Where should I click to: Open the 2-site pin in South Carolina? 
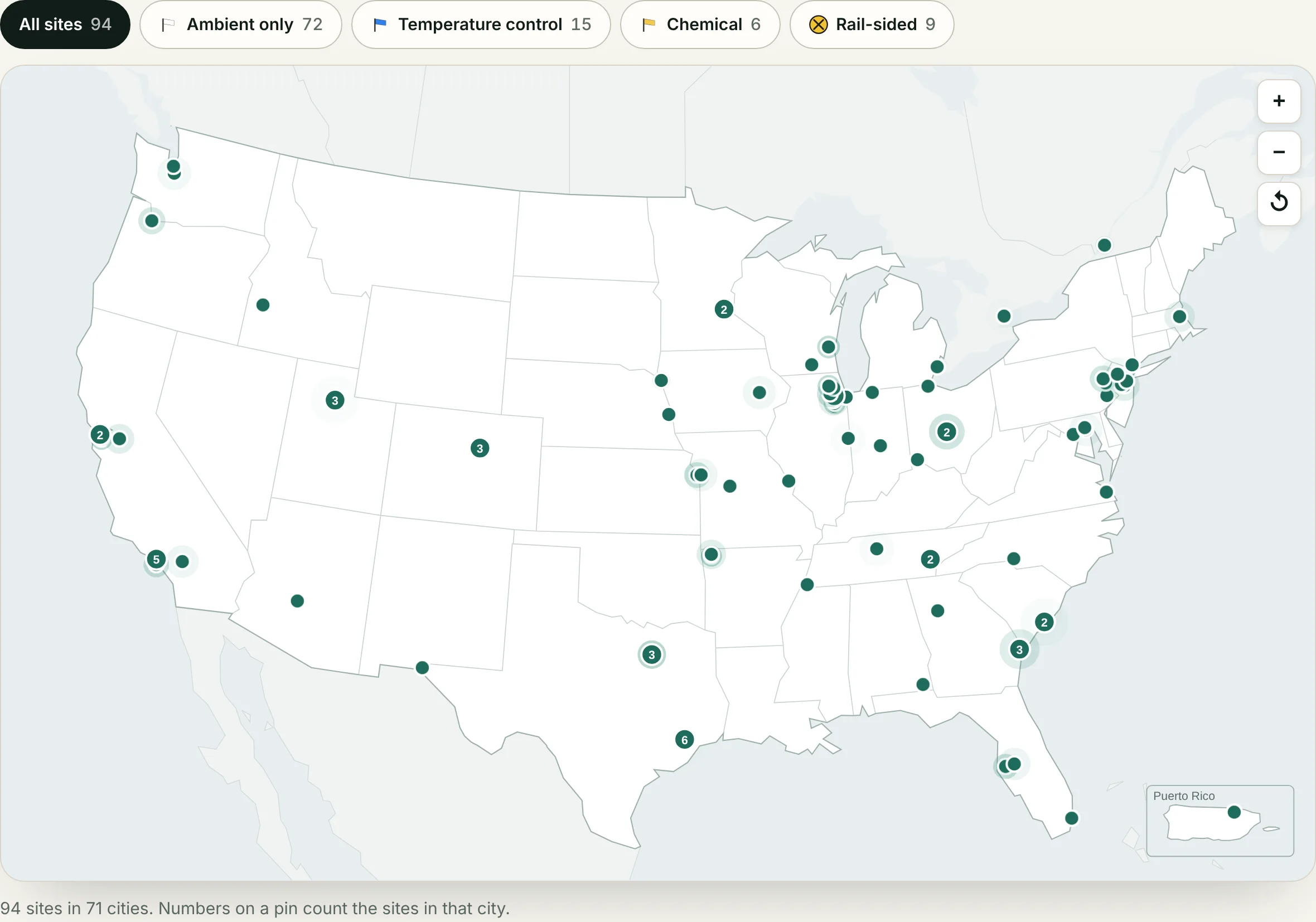(x=1044, y=622)
